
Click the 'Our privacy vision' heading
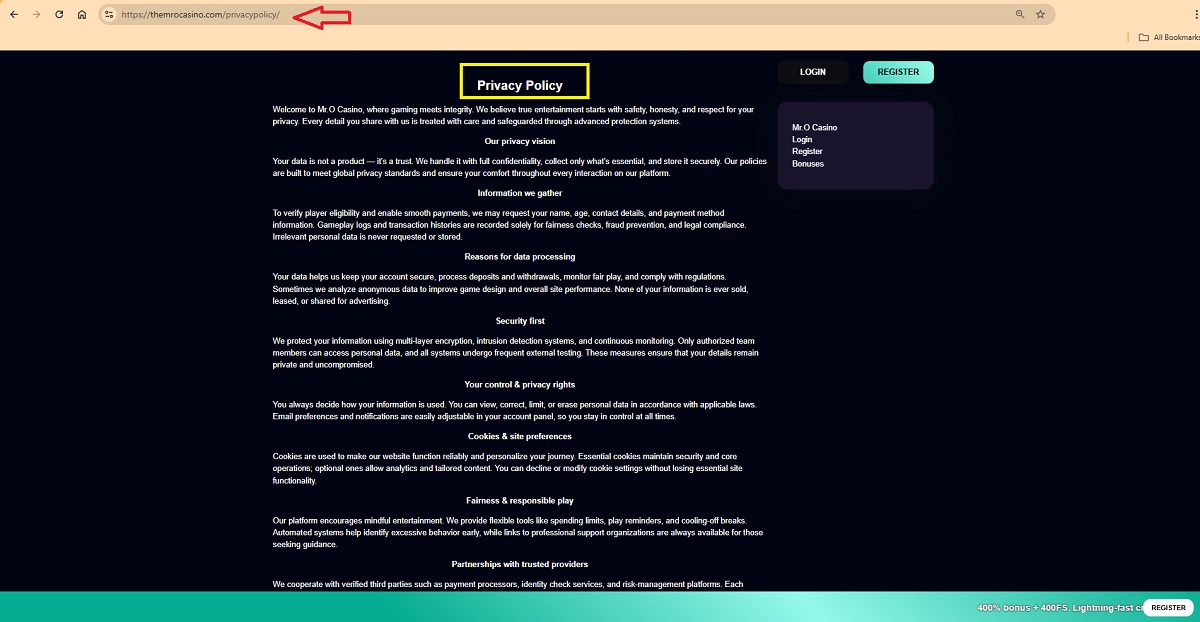[520, 142]
